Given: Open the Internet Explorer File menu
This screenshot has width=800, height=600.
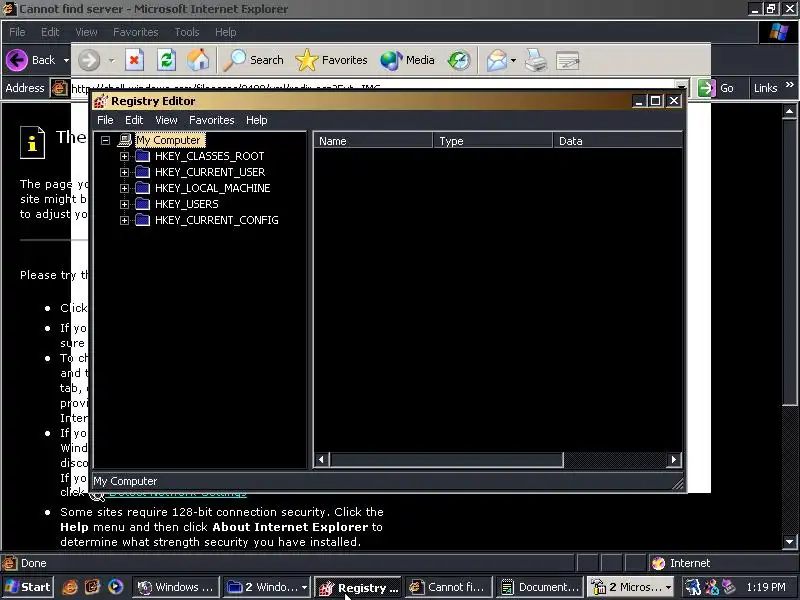Looking at the screenshot, I should (x=17, y=32).
